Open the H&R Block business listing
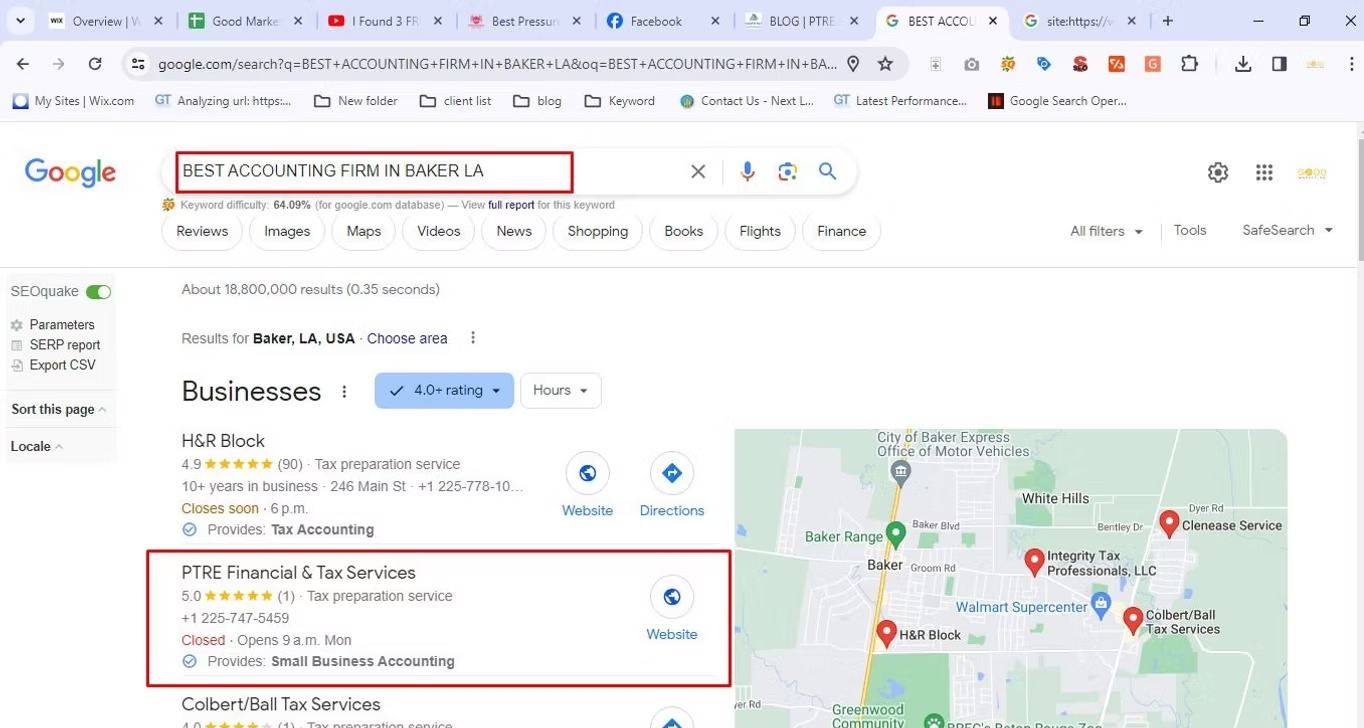 pos(223,441)
